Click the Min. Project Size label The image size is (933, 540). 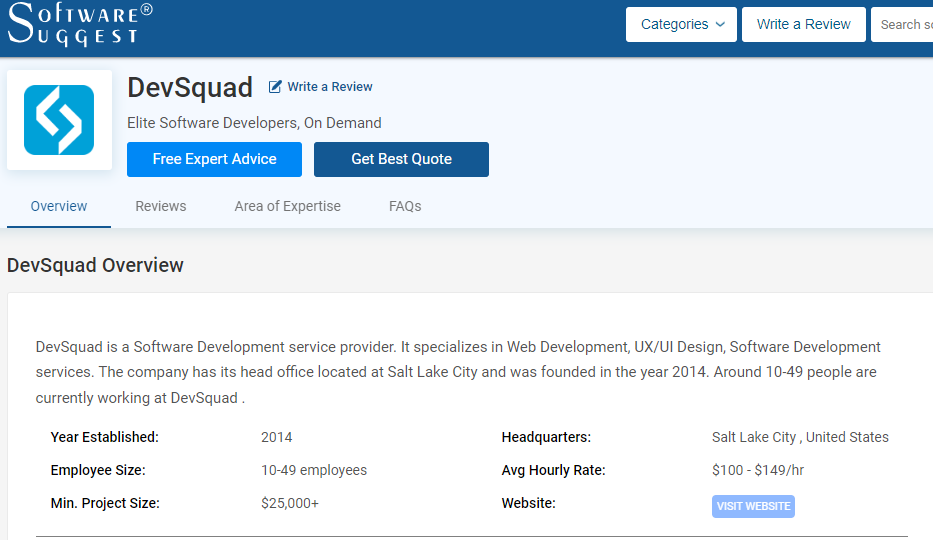(105, 504)
